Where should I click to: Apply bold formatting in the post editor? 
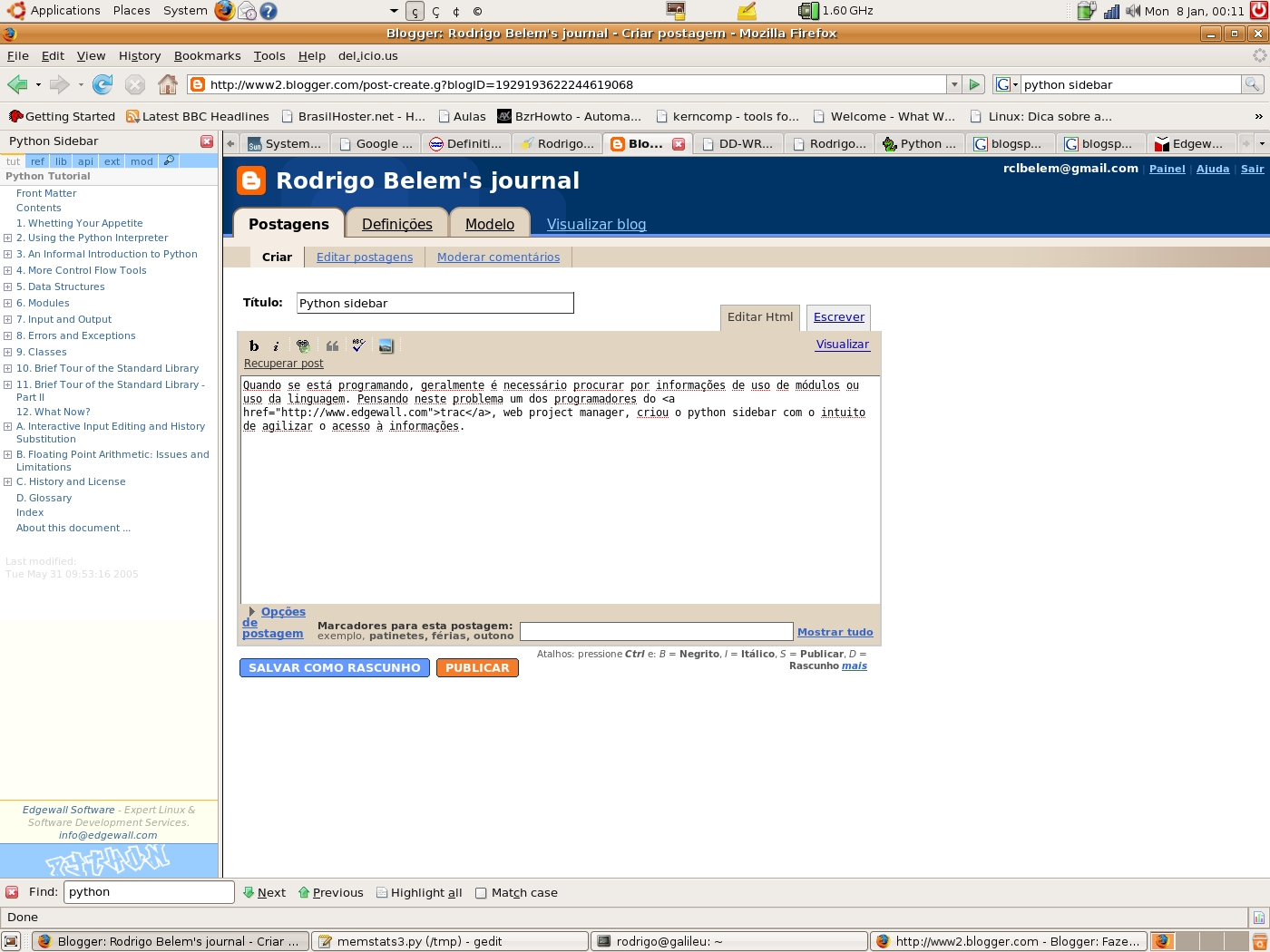(254, 345)
